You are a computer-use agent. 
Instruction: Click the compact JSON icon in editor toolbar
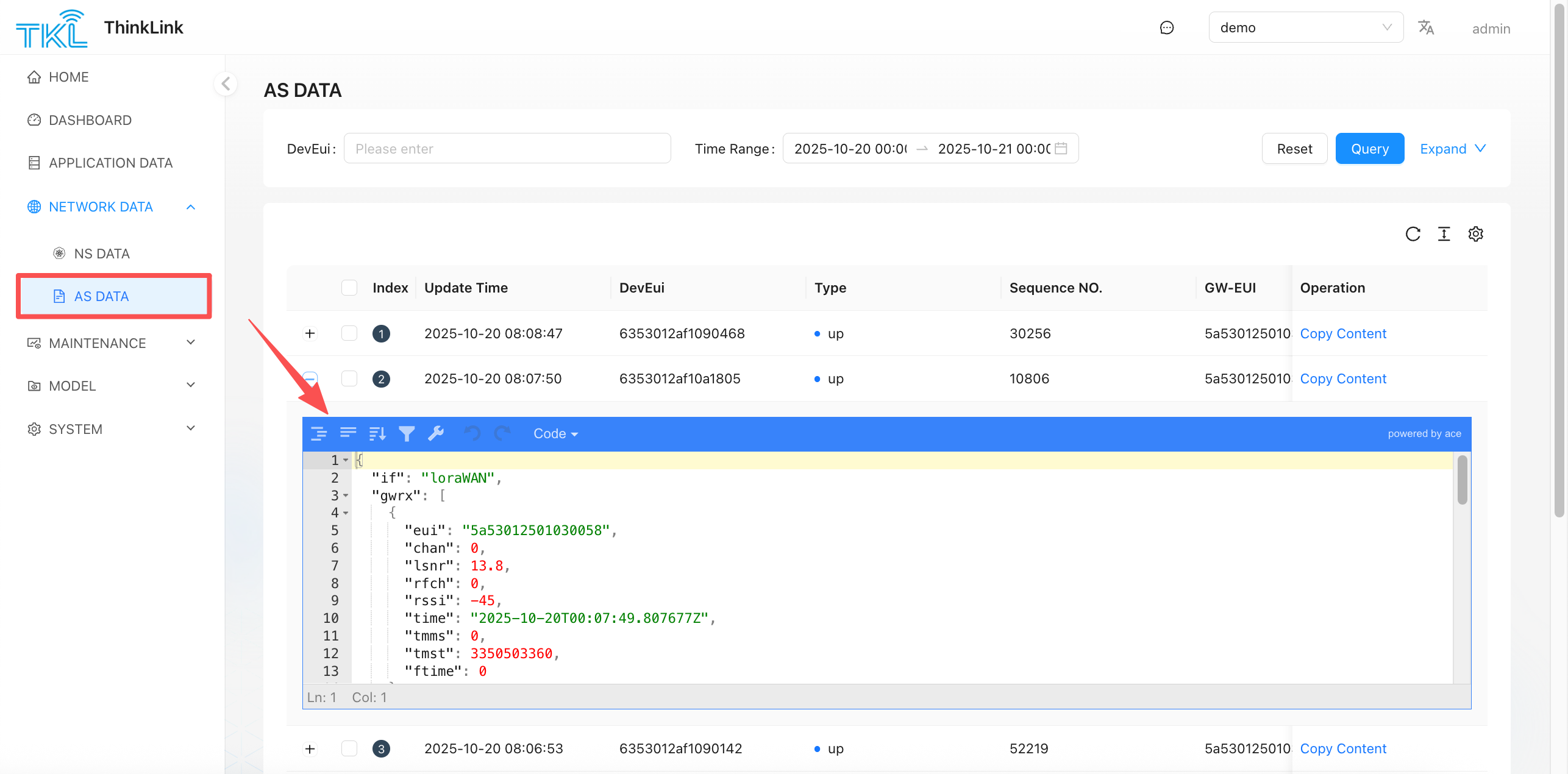point(348,433)
